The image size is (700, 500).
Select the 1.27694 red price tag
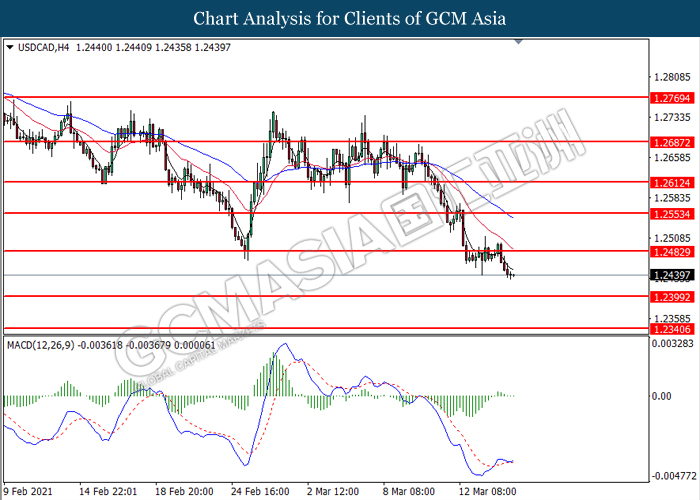pos(667,99)
